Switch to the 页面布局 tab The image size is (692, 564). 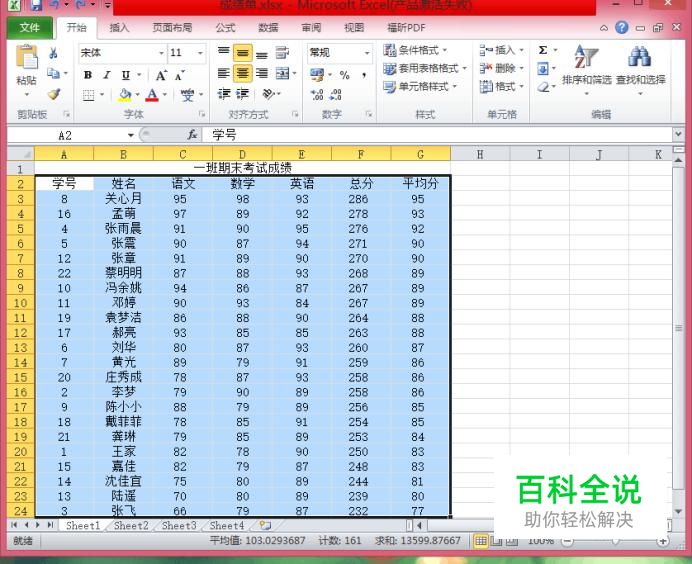(172, 28)
